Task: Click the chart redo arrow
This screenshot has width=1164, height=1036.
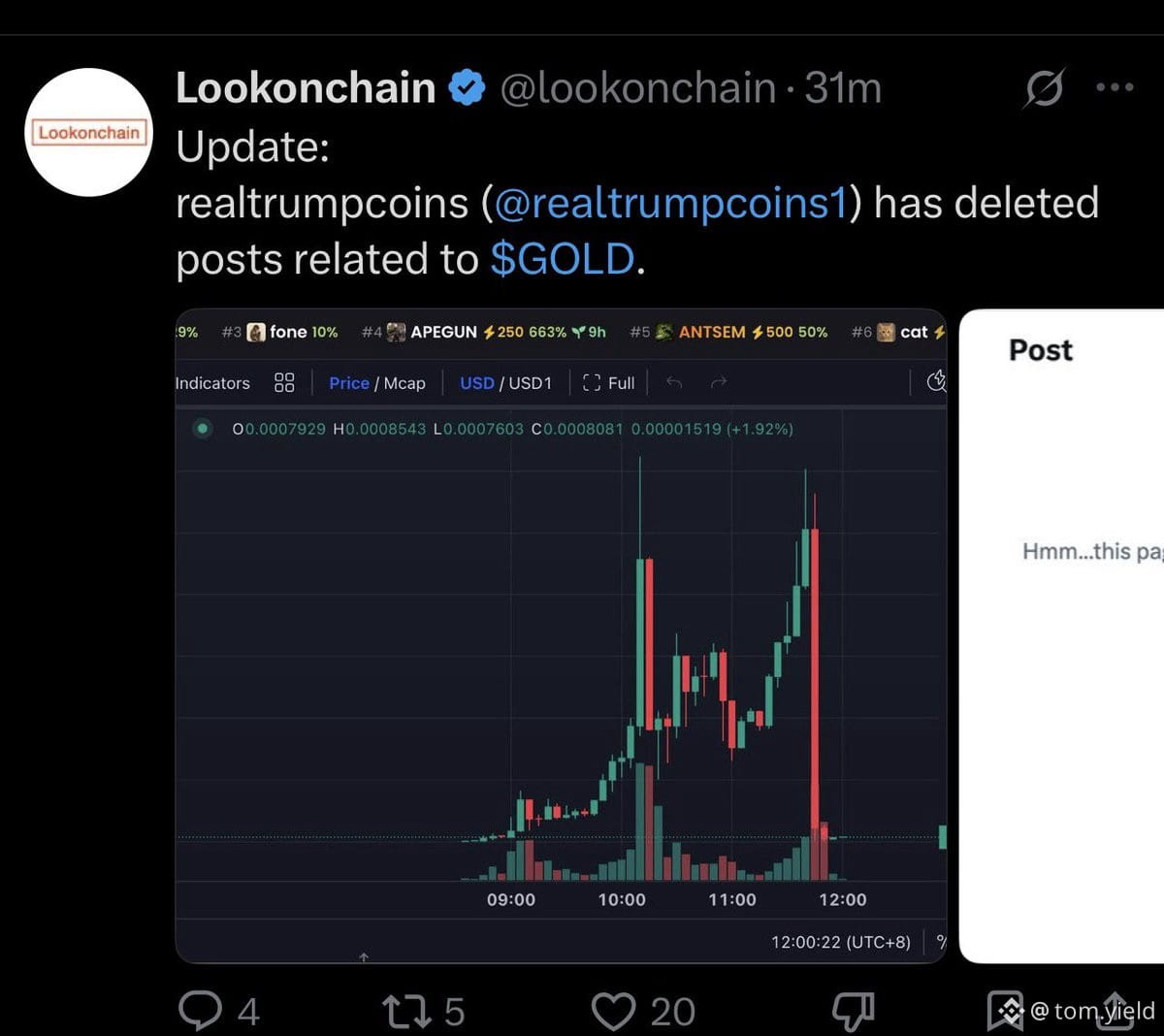Action: point(719,383)
